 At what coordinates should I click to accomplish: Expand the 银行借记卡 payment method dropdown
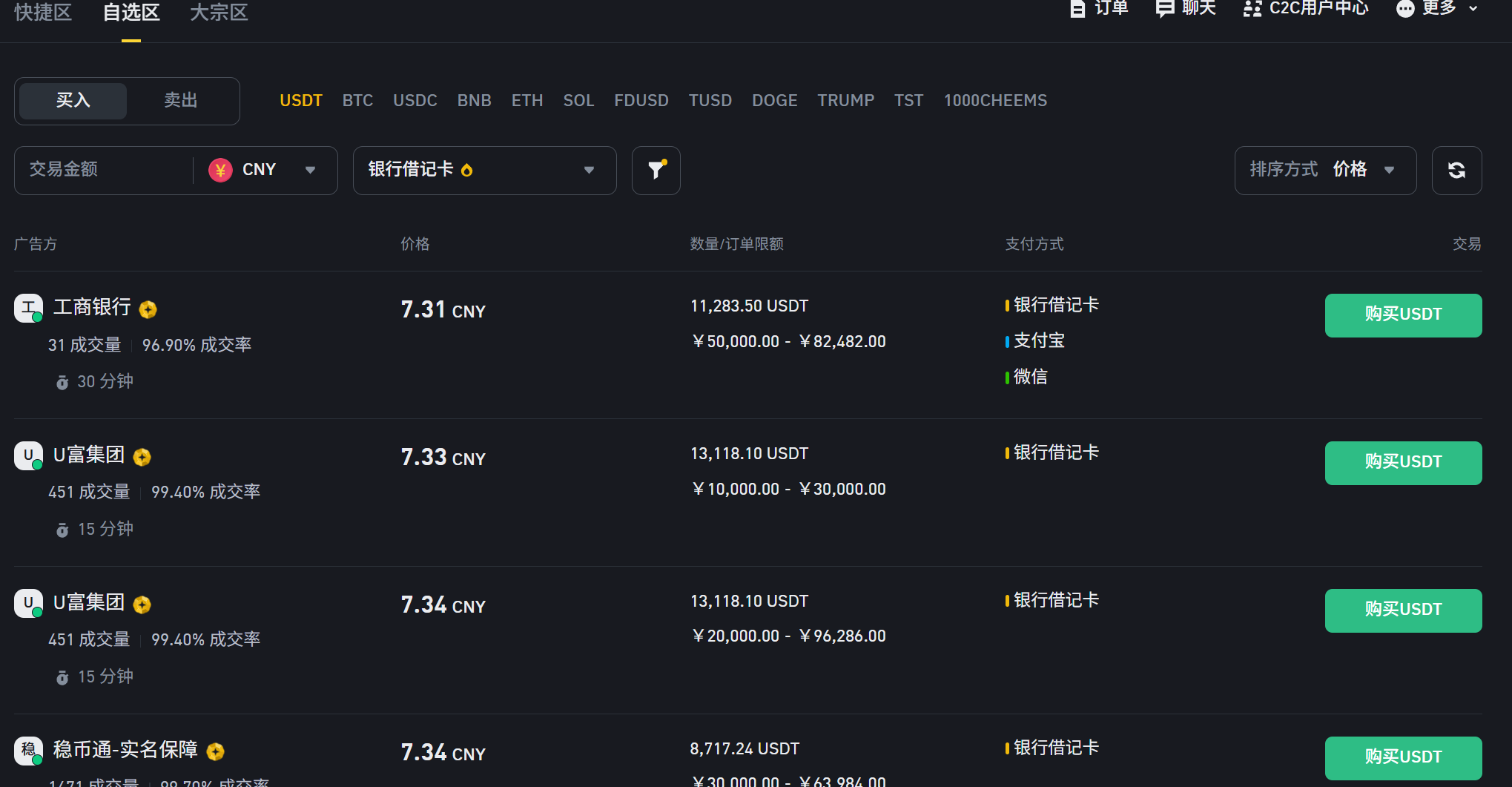point(484,171)
